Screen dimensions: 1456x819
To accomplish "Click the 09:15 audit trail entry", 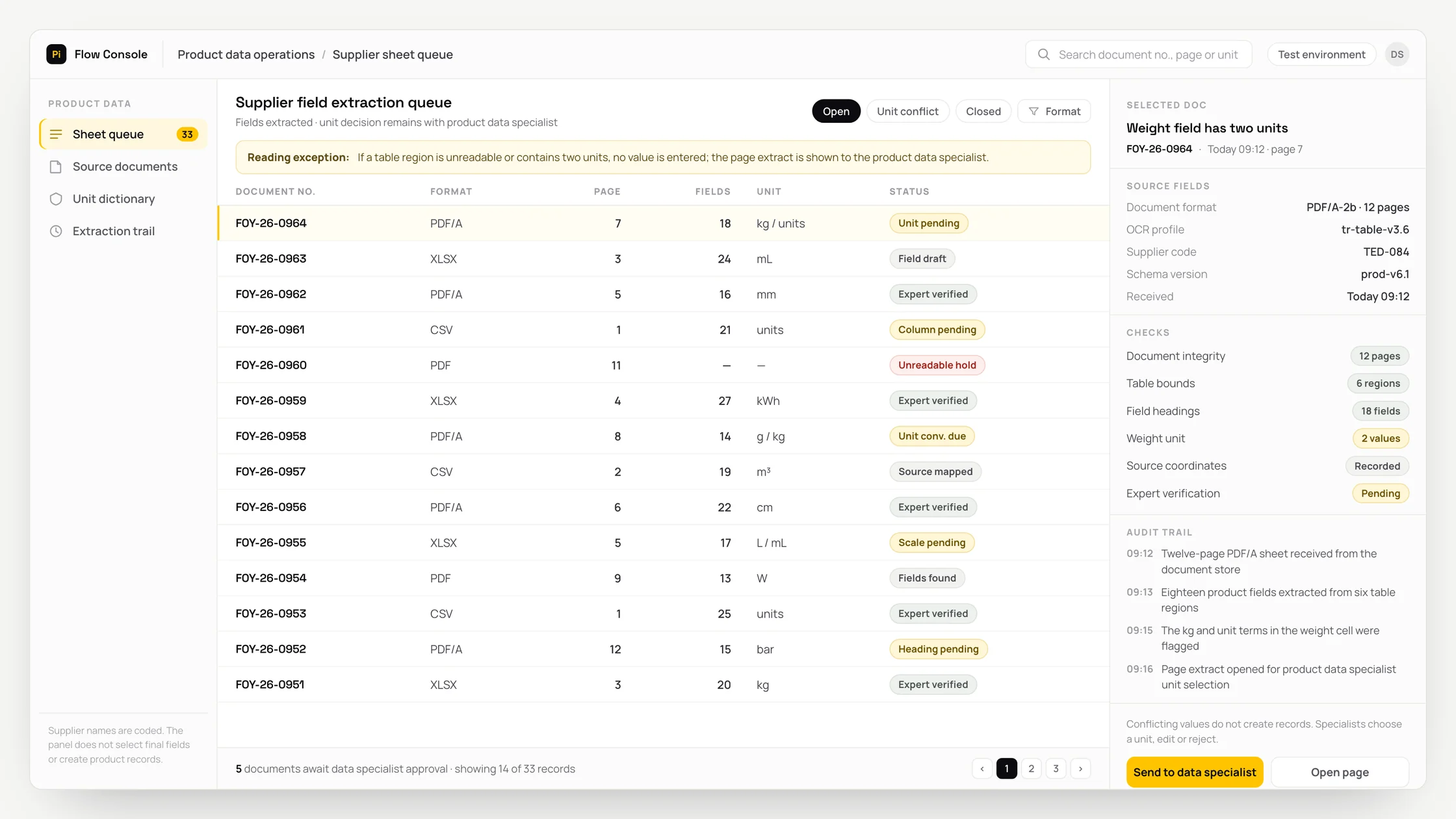I will coord(1267,638).
